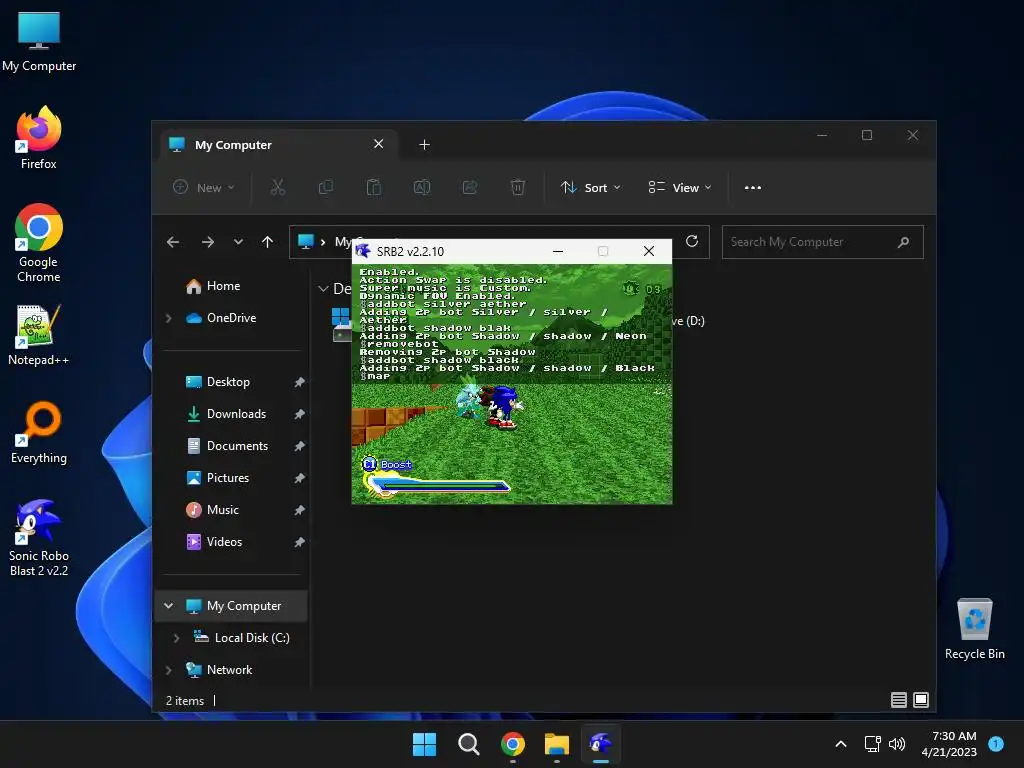Go back with the left arrow

coord(172,242)
